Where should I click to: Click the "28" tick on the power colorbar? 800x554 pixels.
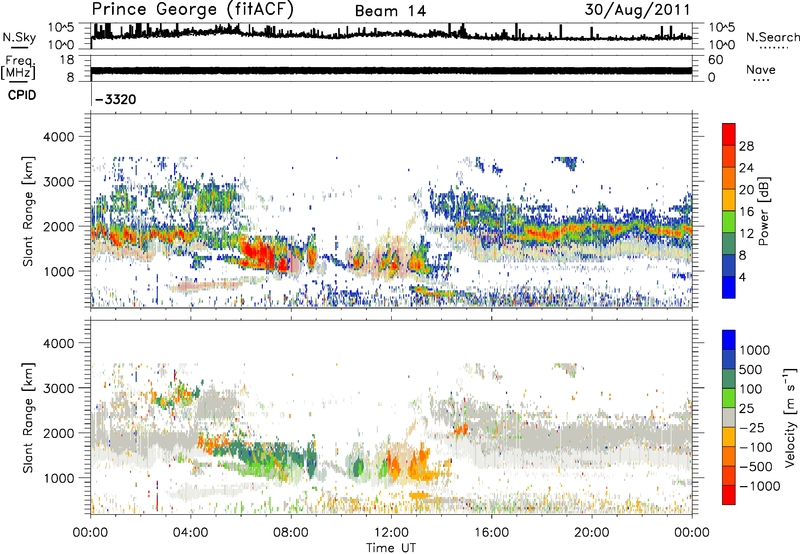tap(746, 146)
